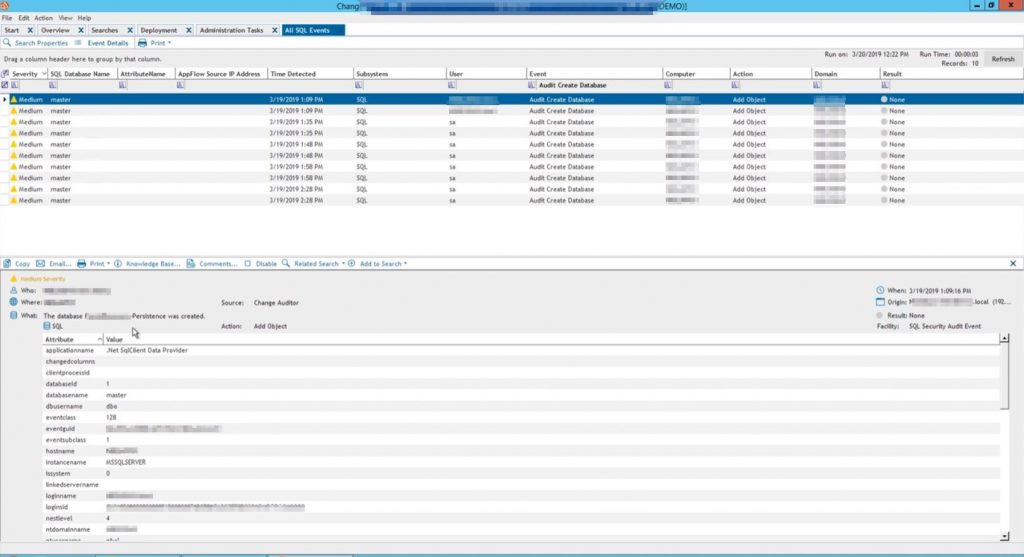
Task: Toggle the Disable checkbox
Action: coord(248,264)
